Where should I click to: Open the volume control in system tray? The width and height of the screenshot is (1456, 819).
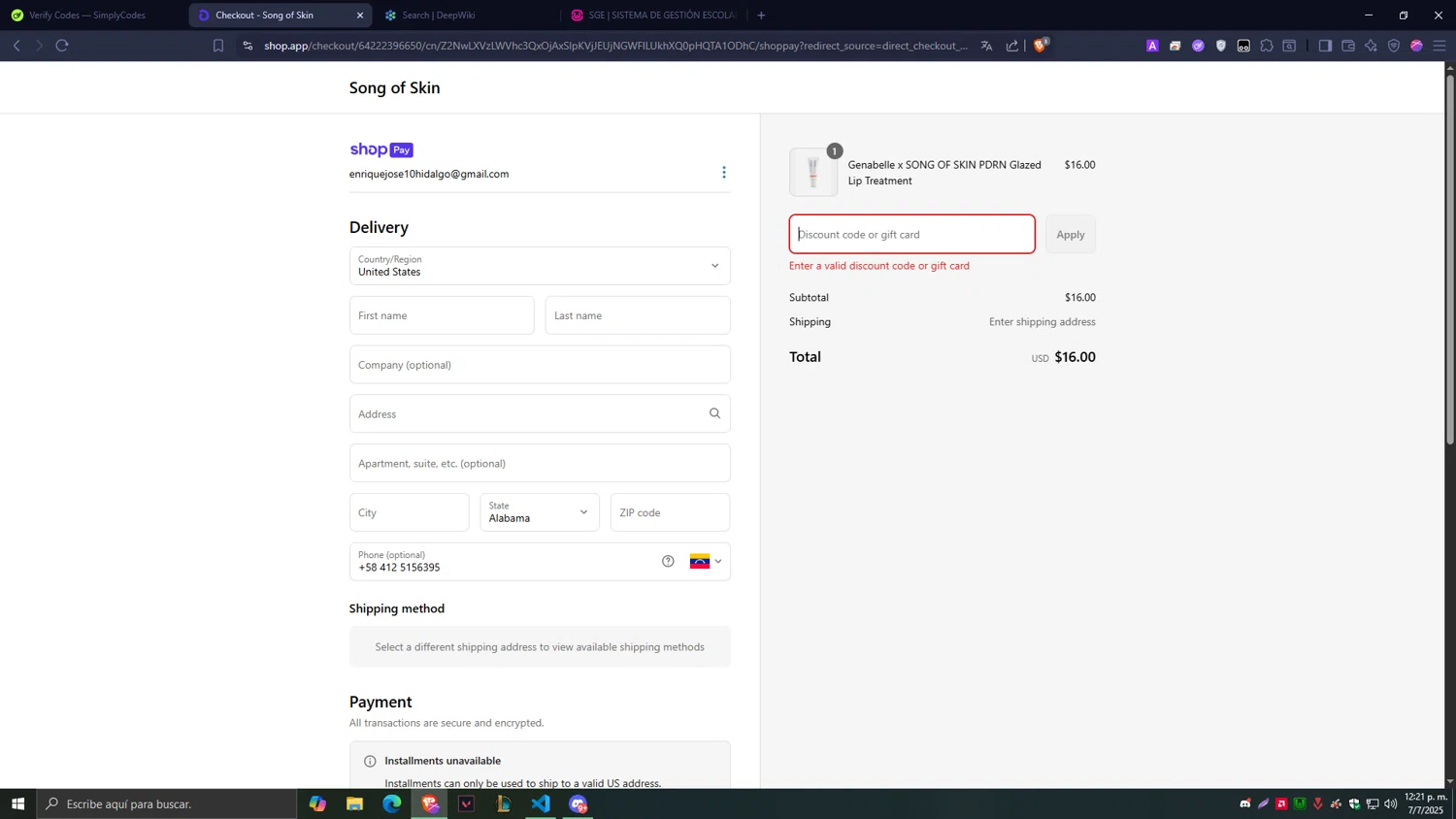pos(1391,803)
